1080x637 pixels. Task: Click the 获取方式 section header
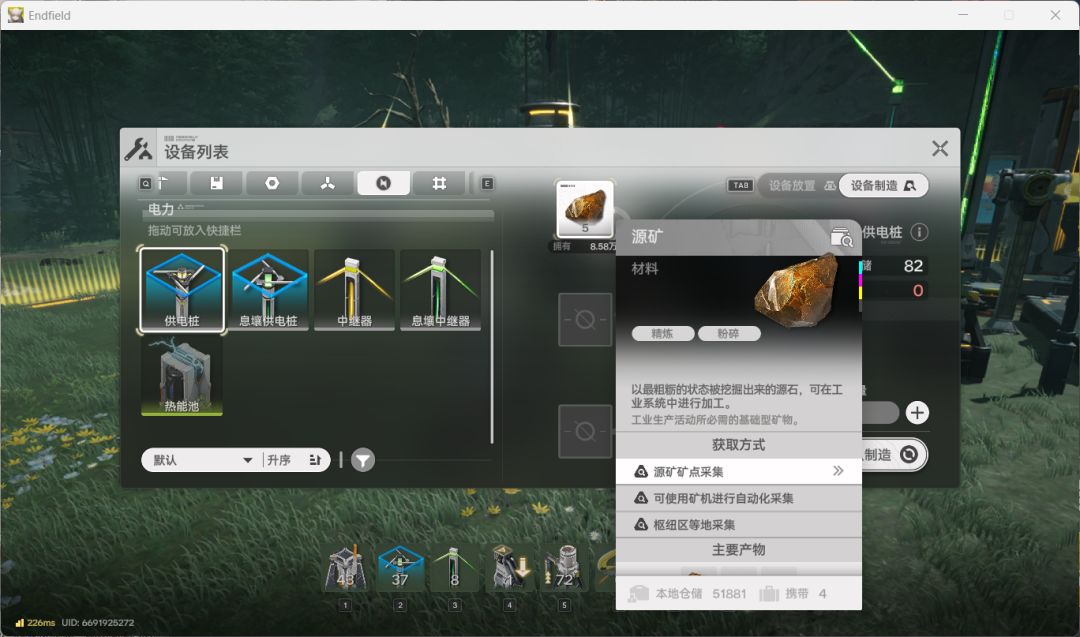coord(738,445)
